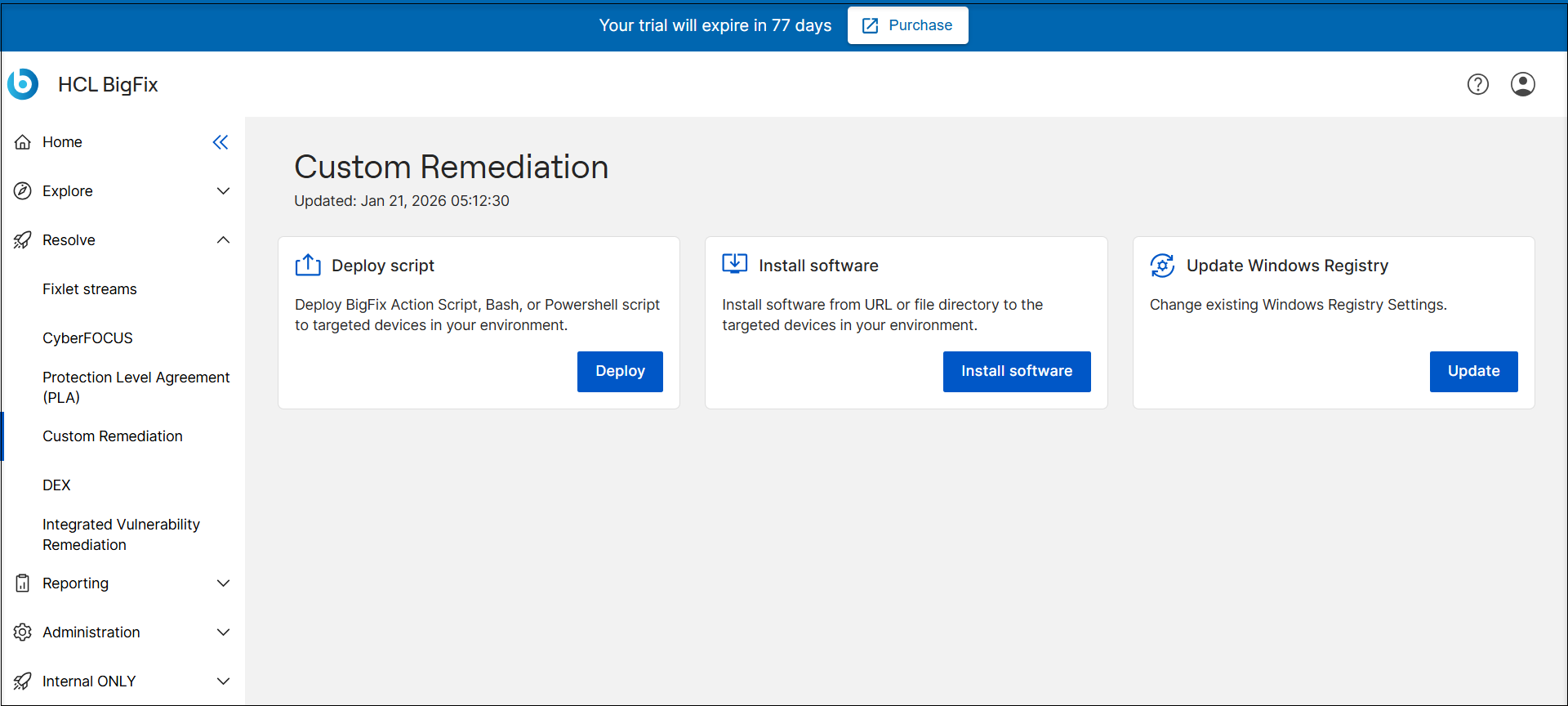
Task: Click 'Your trial will expire in 77 days' text
Action: [715, 25]
